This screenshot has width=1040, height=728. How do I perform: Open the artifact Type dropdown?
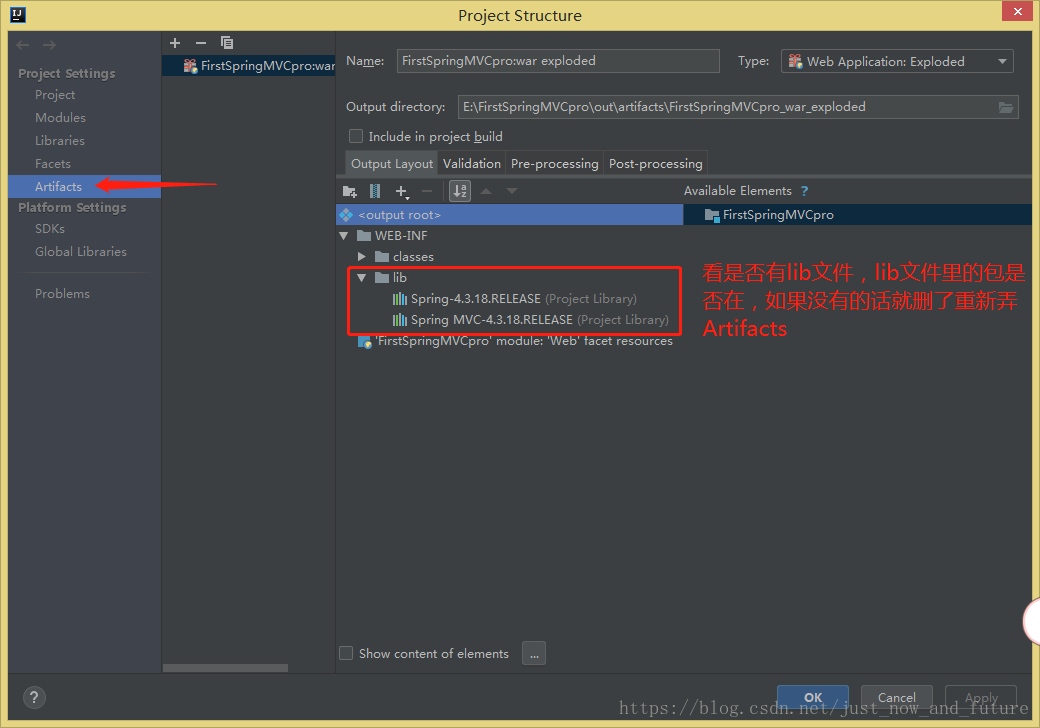coord(897,62)
